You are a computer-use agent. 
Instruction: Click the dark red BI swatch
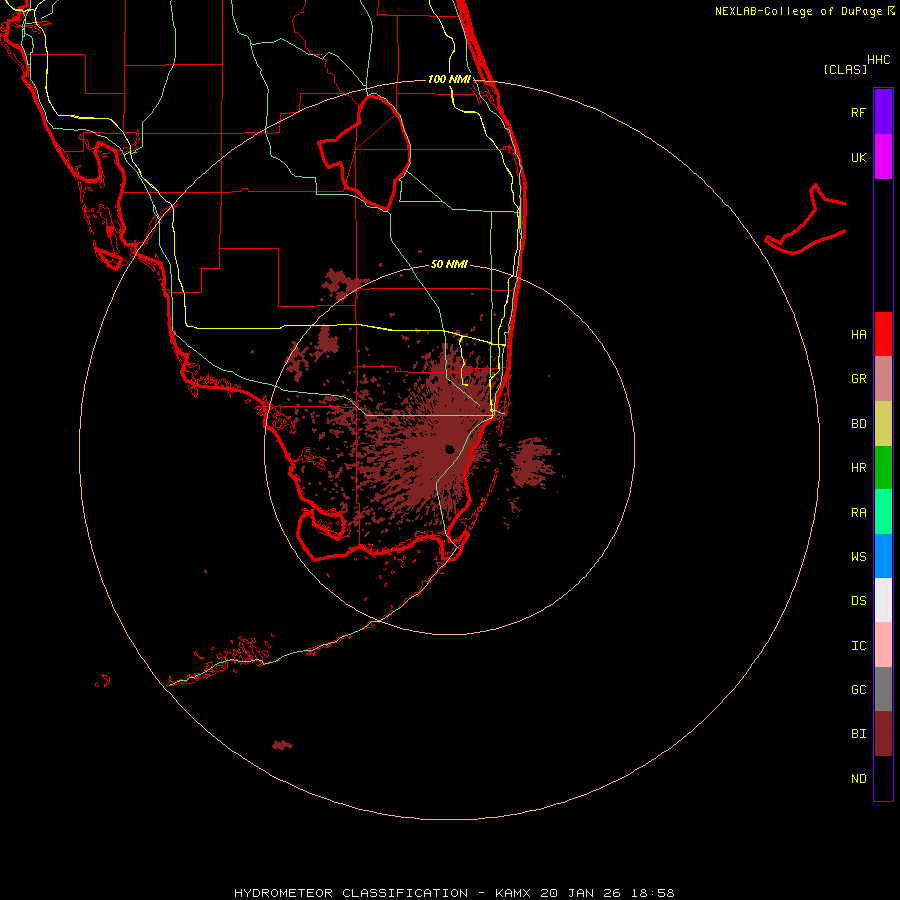click(x=883, y=734)
